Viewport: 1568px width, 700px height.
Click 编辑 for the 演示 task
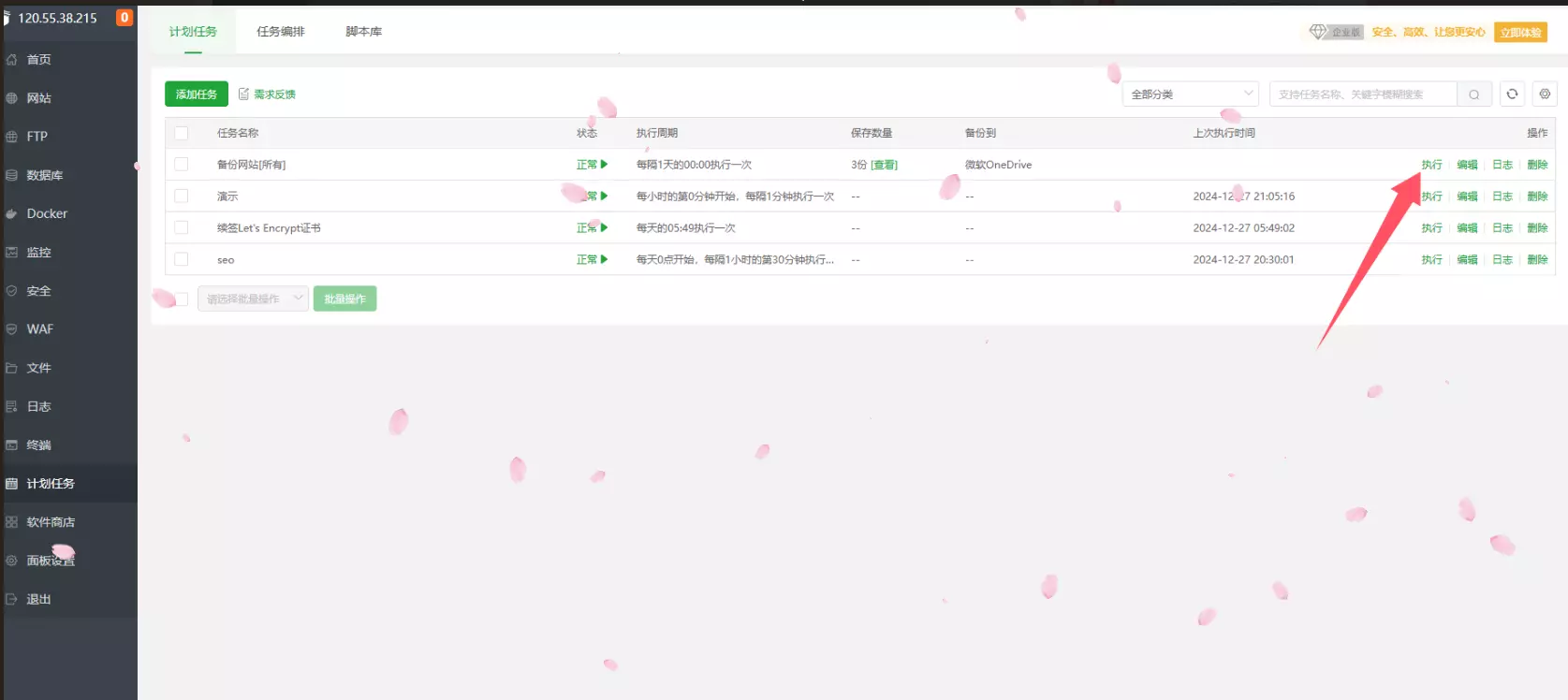tap(1467, 197)
